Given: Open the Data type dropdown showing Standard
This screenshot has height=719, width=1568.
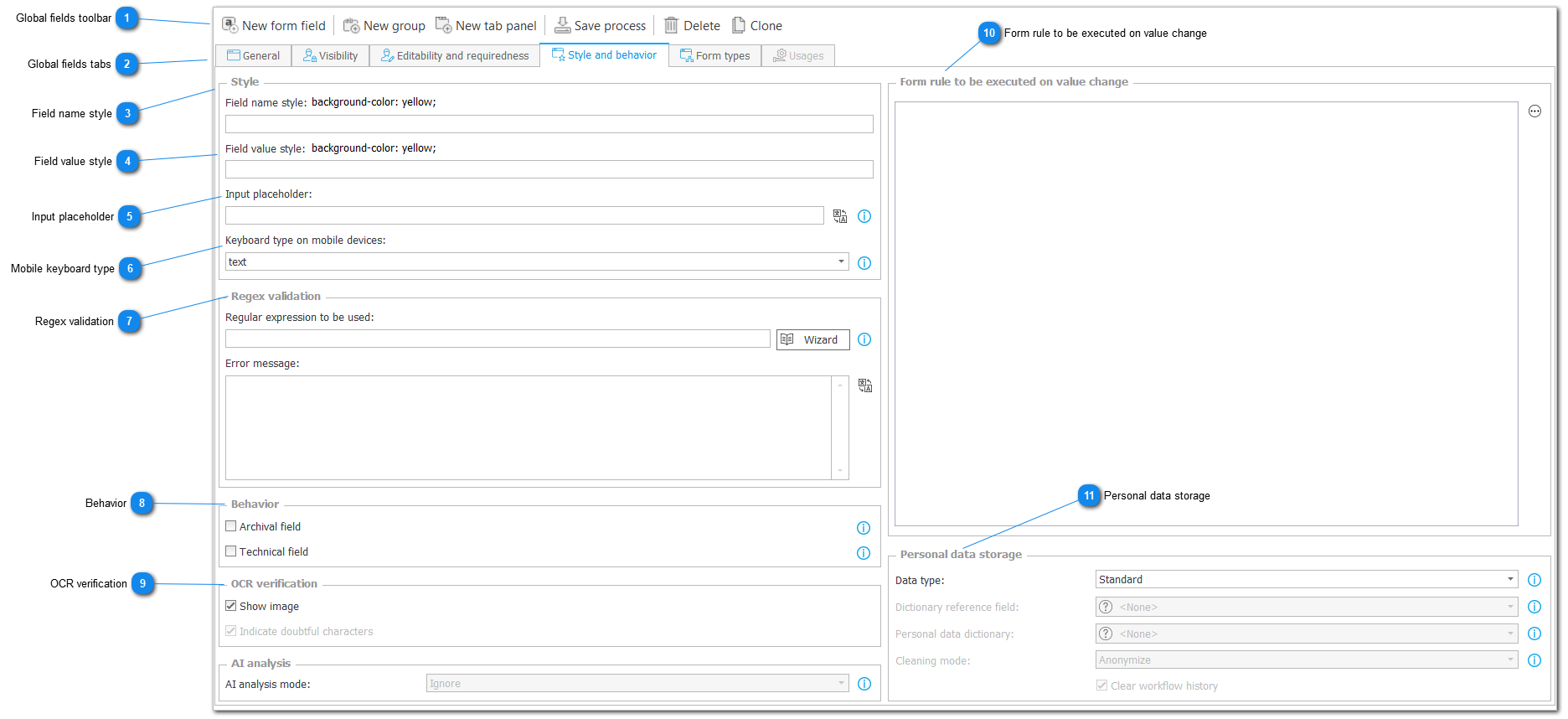Looking at the screenshot, I should pos(1307,579).
